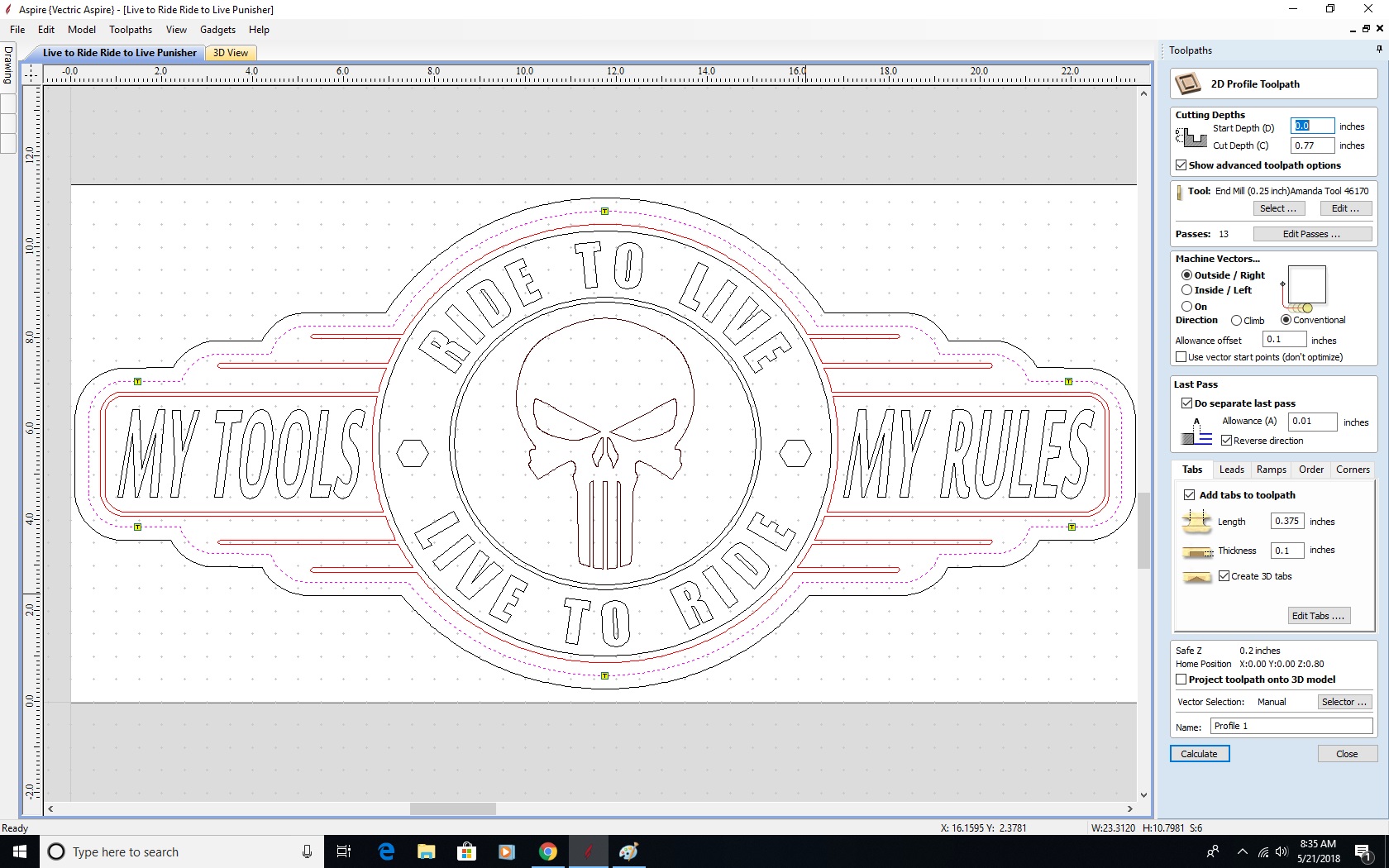The image size is (1389, 868).
Task: Enable Project toolpath onto 3D model
Action: [x=1181, y=680]
